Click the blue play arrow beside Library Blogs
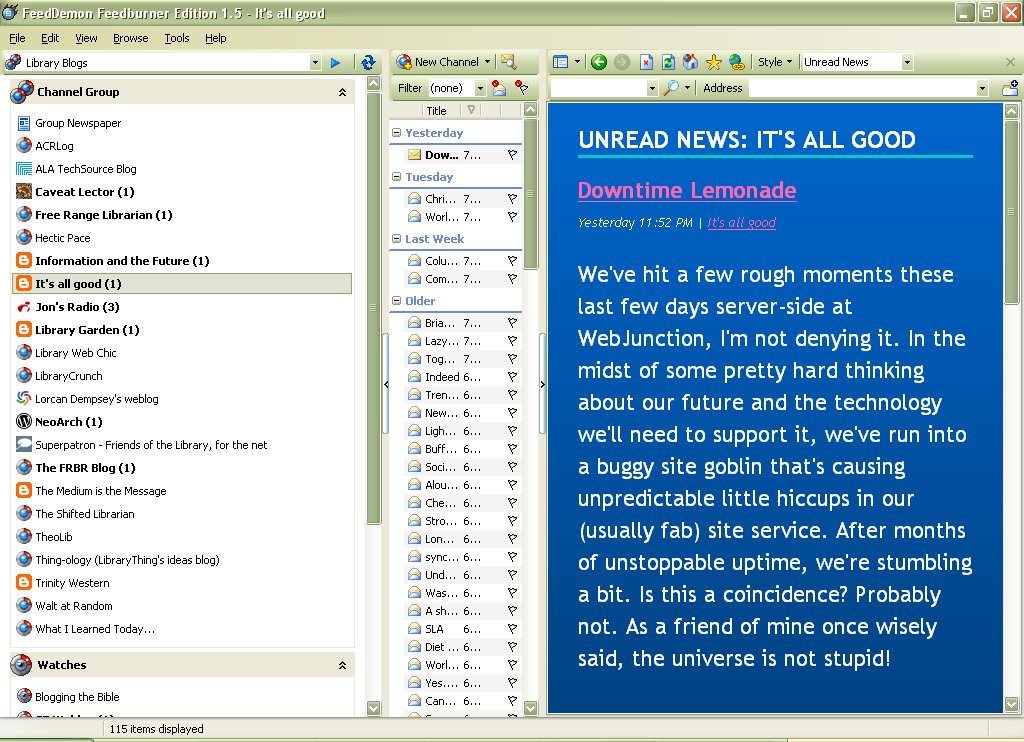This screenshot has height=742, width=1024. (335, 63)
